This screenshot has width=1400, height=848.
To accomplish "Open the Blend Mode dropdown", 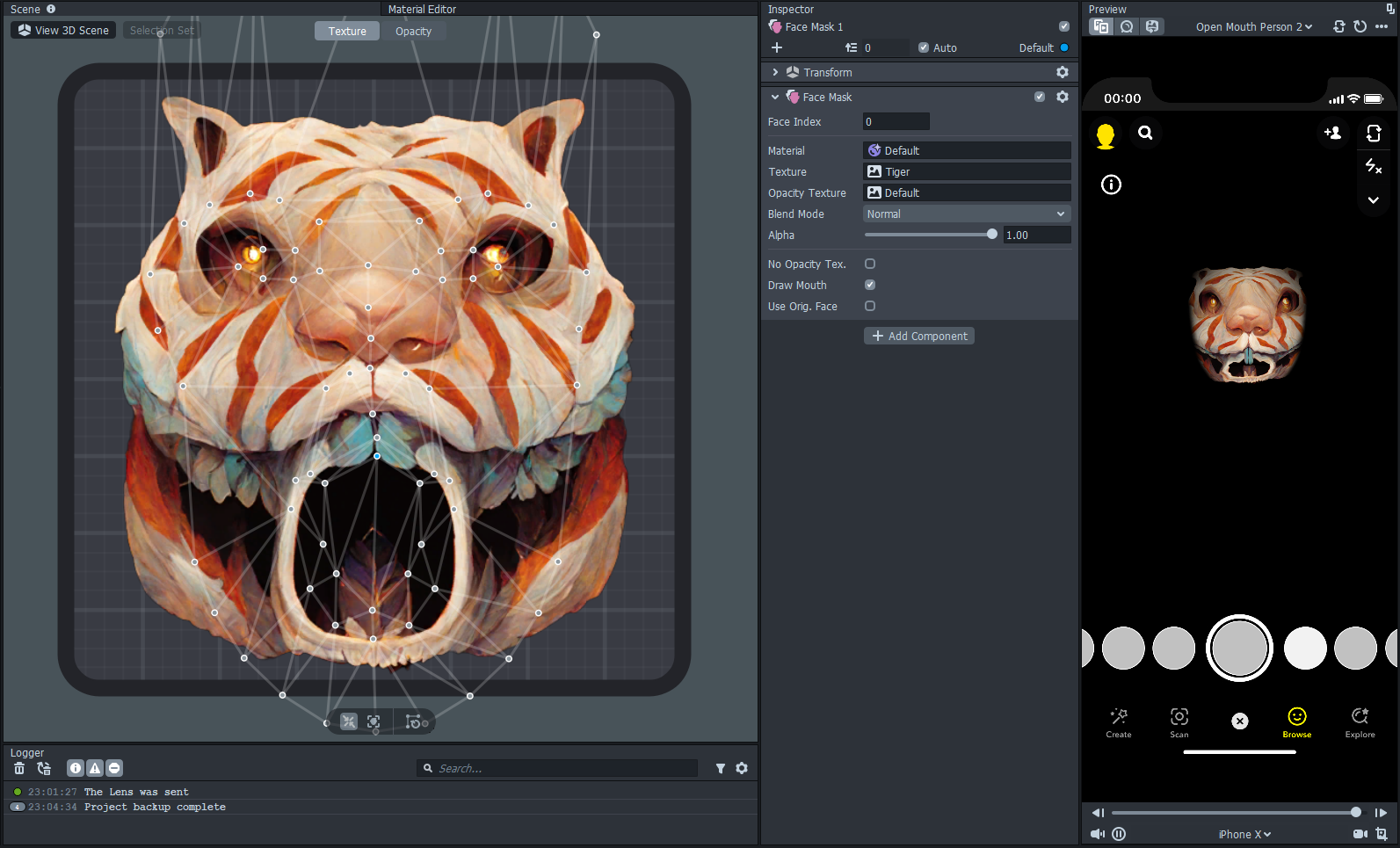I will pos(966,214).
